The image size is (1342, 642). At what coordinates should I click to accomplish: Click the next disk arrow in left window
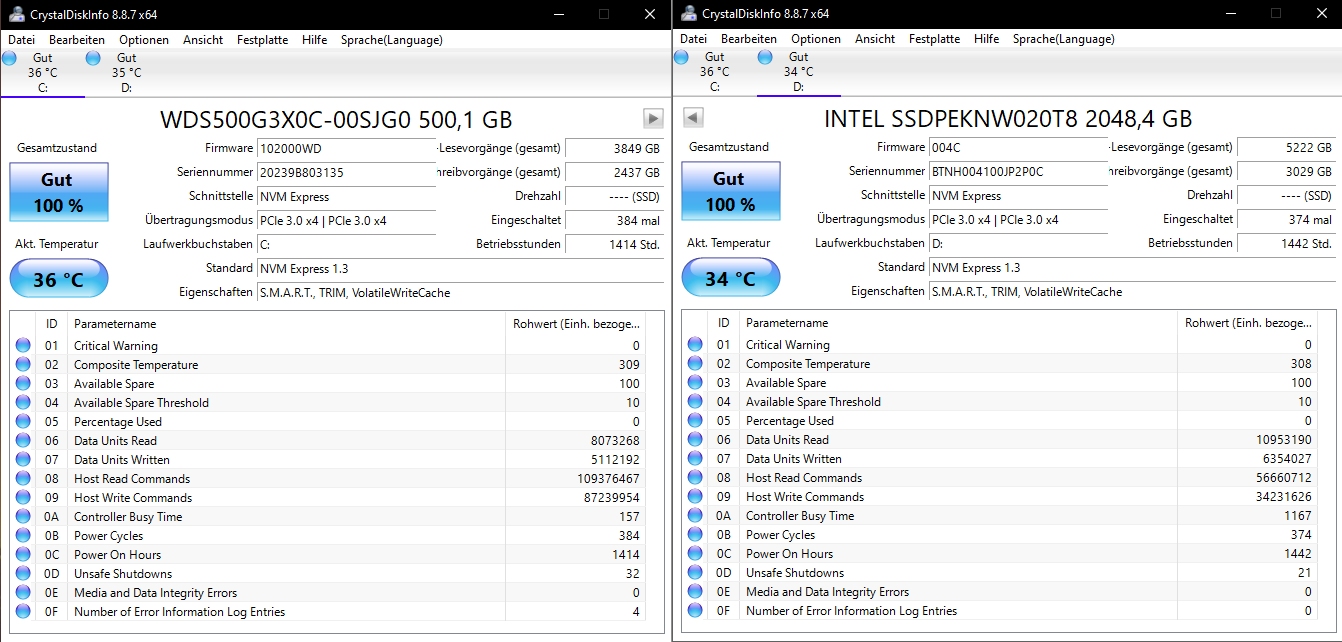click(653, 119)
